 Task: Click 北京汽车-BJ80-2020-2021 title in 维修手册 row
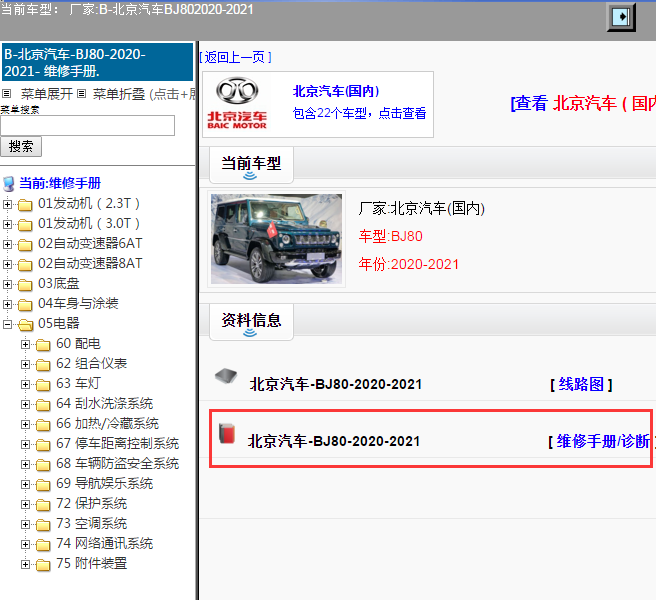coord(334,441)
